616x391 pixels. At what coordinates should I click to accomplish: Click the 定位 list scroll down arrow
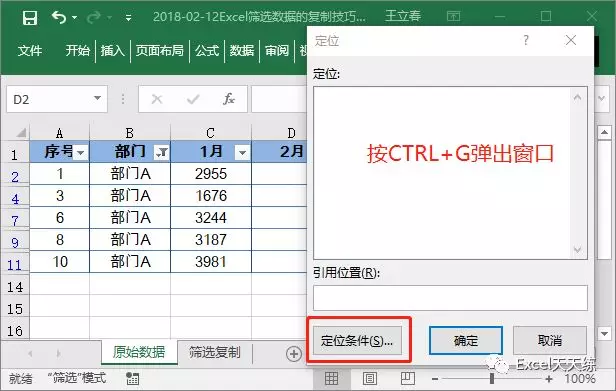click(x=578, y=249)
